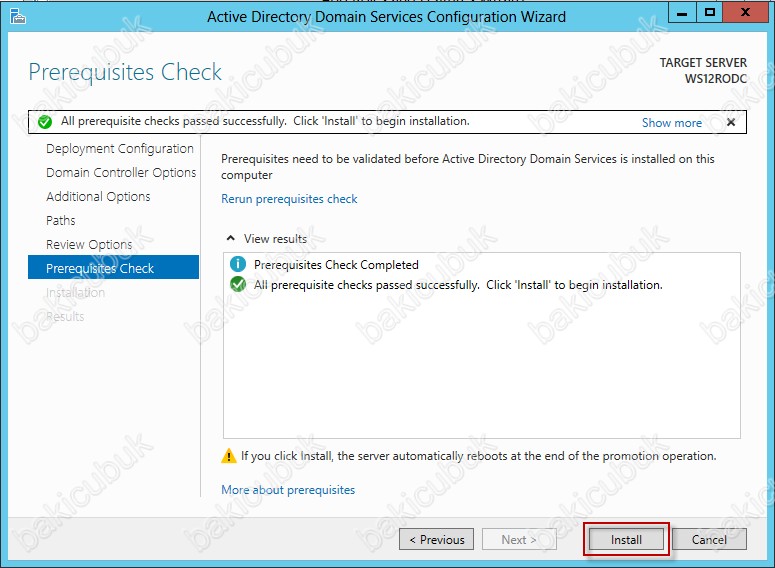Click the Prerequisites Check page heading
Viewport: 775px width, 568px height.
tap(125, 72)
